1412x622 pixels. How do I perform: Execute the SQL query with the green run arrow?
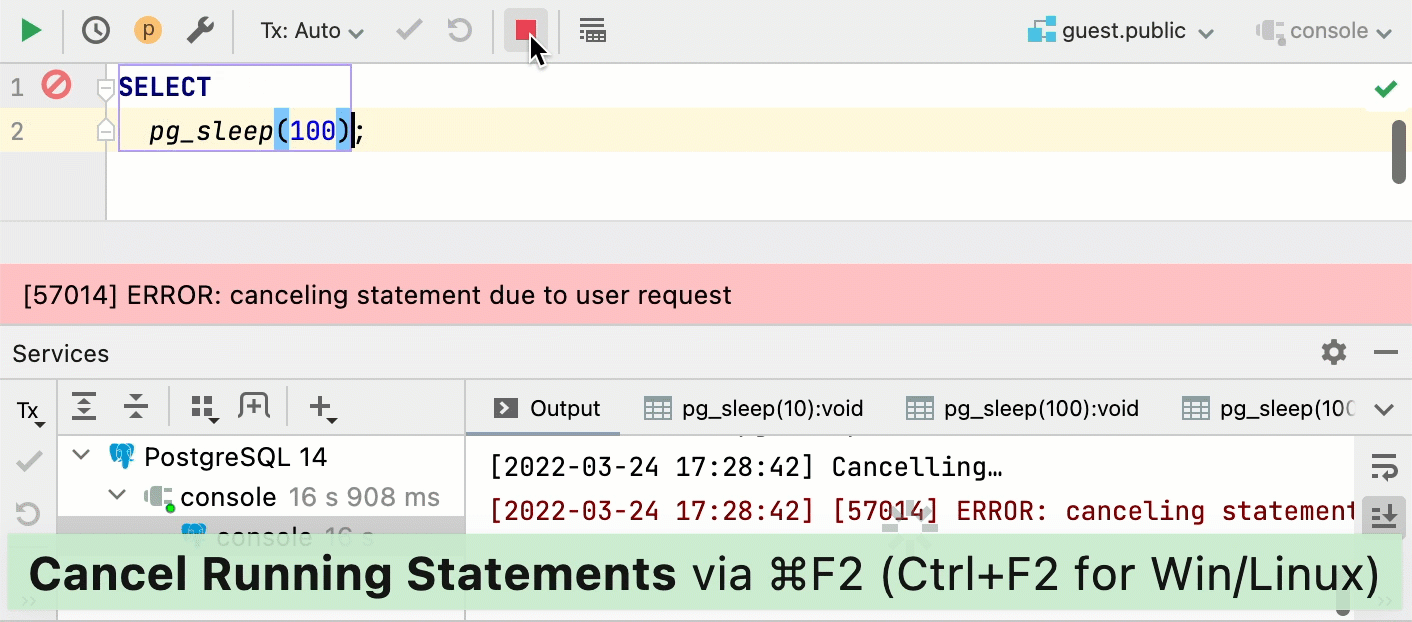pos(31,30)
